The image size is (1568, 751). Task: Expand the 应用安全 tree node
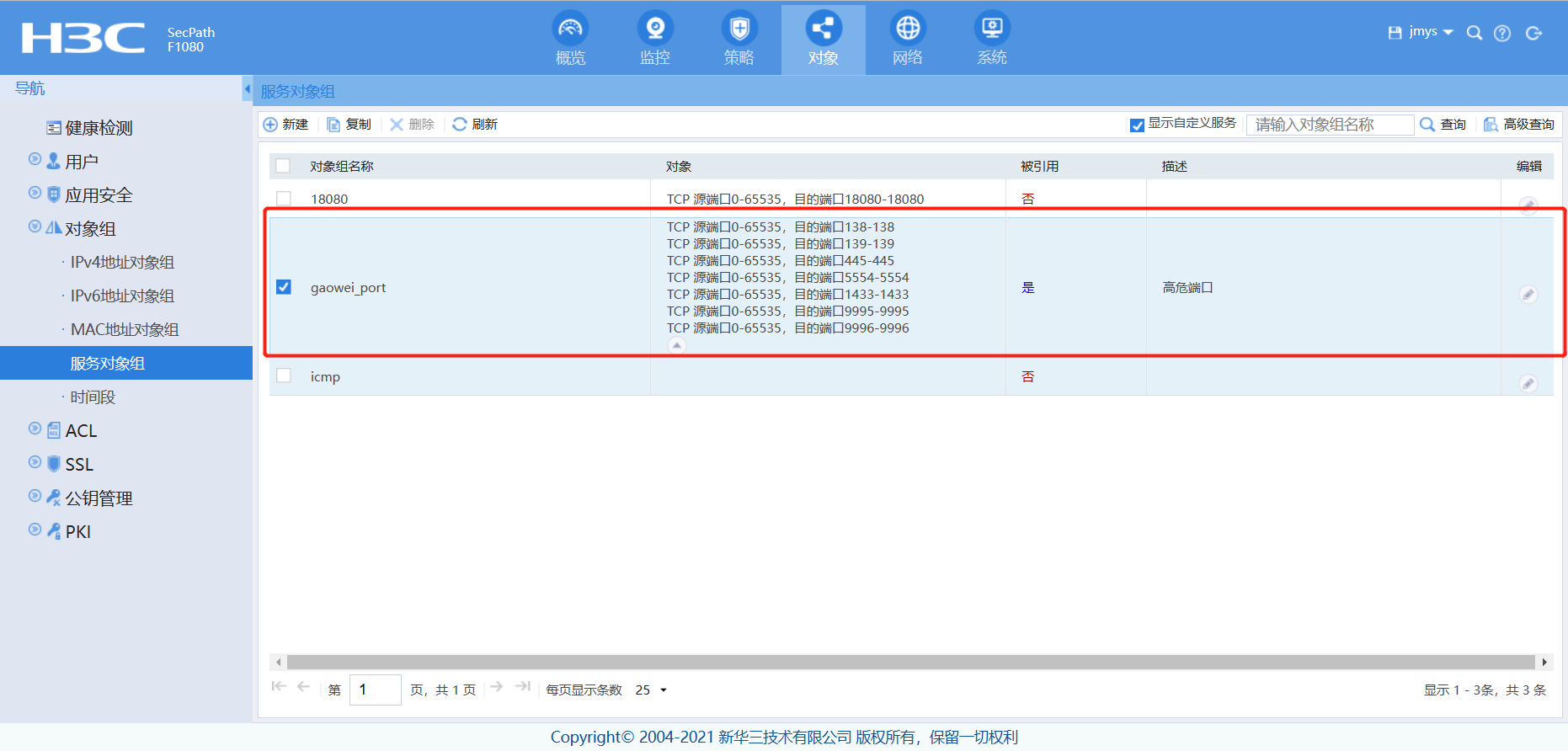point(35,193)
